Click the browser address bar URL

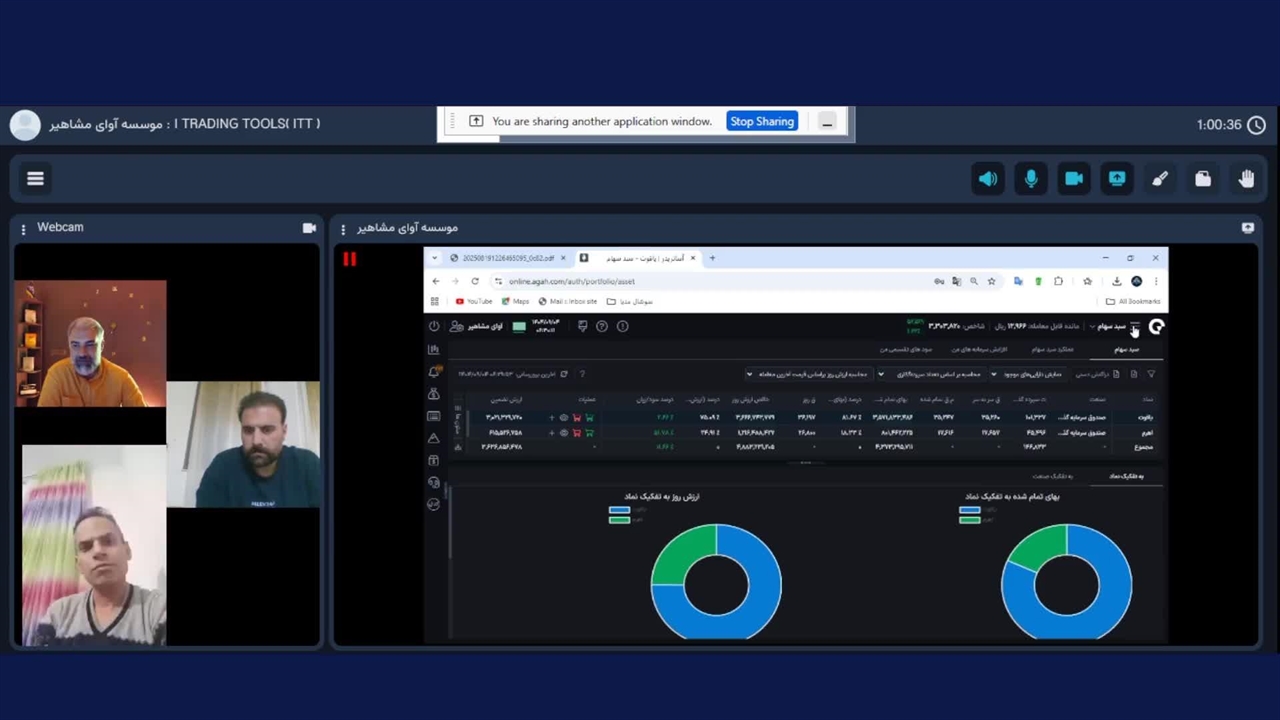[x=572, y=282]
